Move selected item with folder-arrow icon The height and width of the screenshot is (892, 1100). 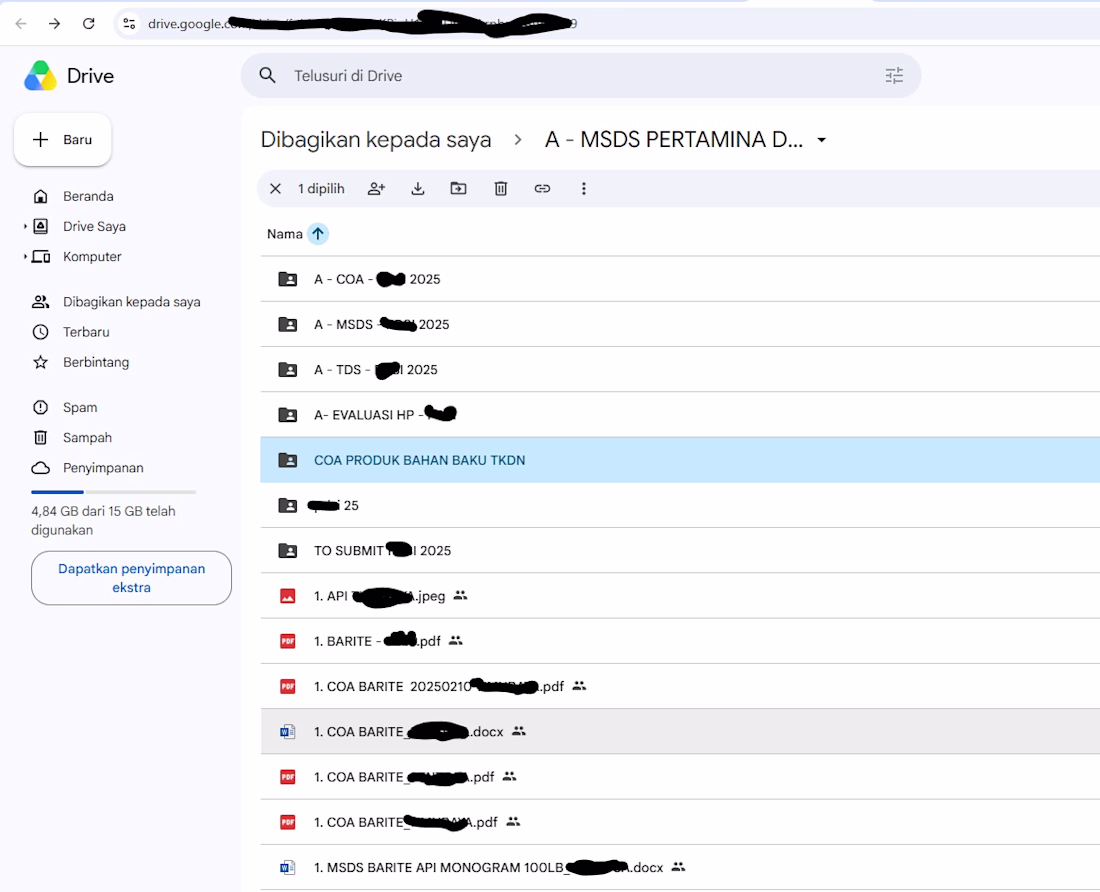pos(458,189)
